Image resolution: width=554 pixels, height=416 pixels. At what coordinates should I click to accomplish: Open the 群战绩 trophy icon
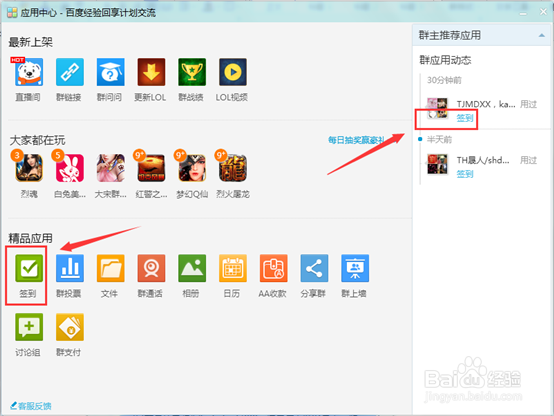(x=192, y=72)
